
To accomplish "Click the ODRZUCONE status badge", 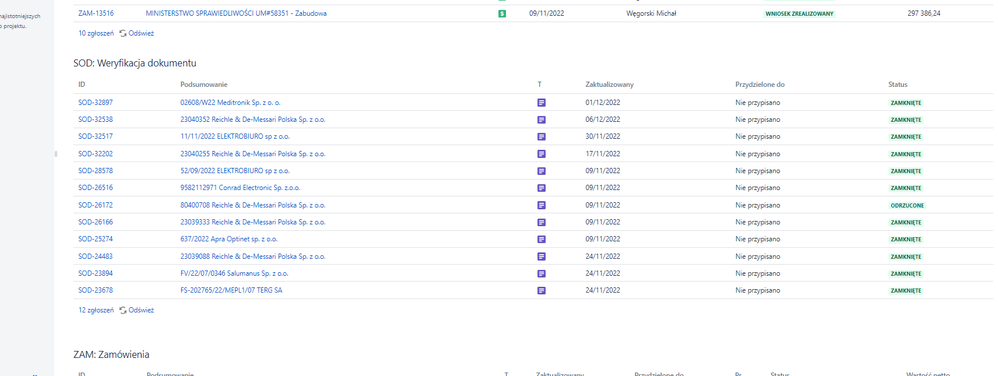I will pos(907,205).
